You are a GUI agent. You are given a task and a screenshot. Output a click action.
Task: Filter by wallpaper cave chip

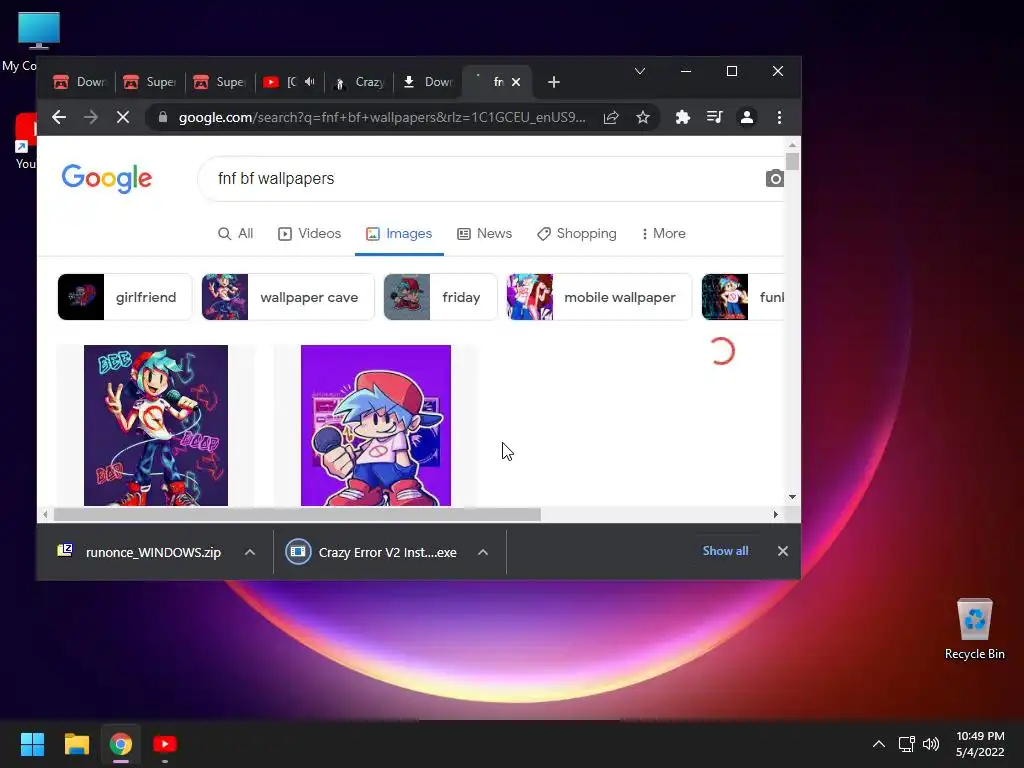(x=288, y=297)
